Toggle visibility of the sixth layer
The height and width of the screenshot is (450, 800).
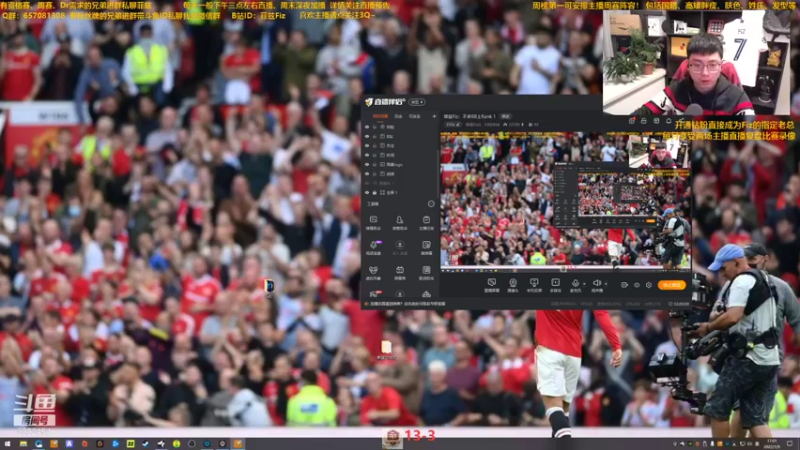tap(367, 173)
